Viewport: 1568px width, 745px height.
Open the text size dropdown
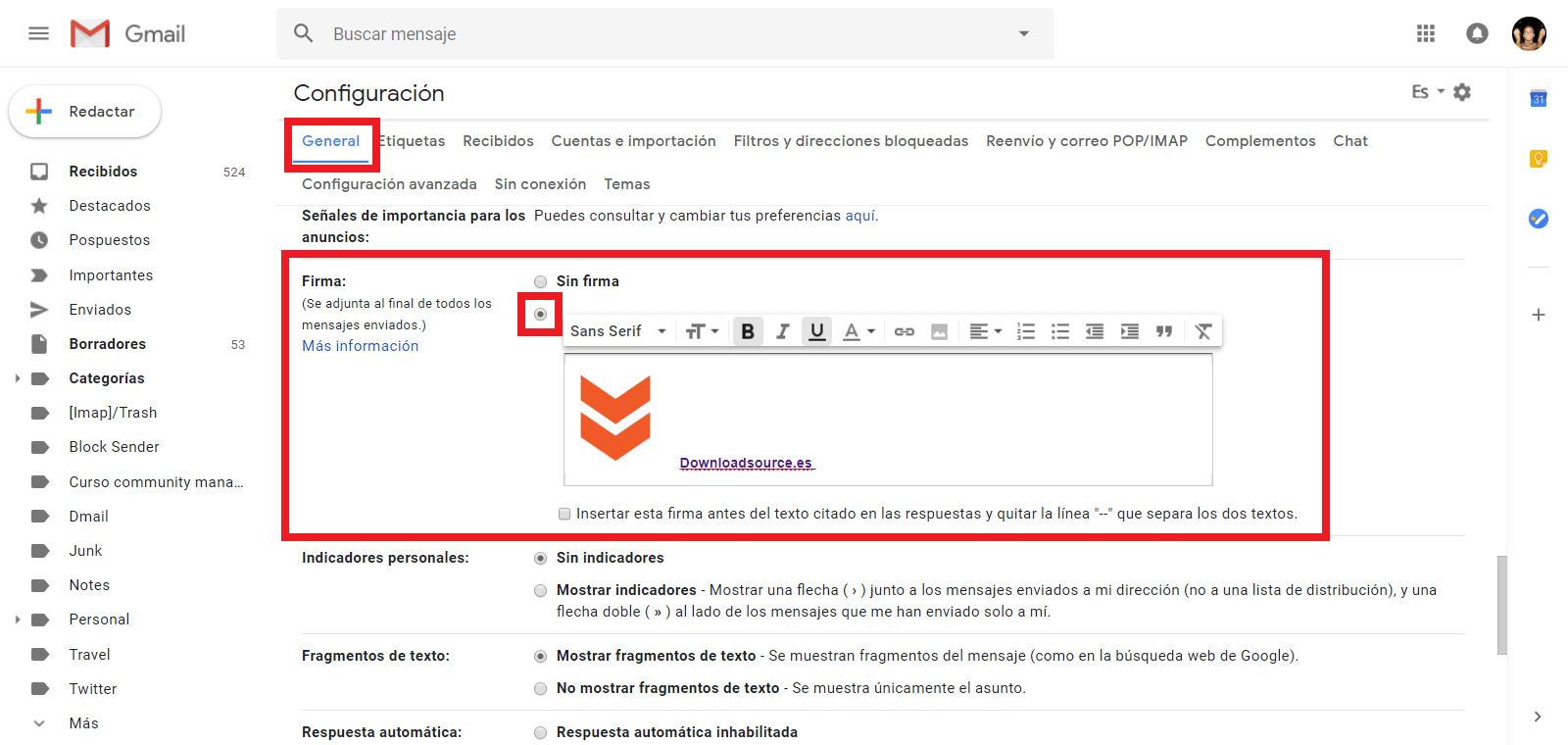point(702,331)
